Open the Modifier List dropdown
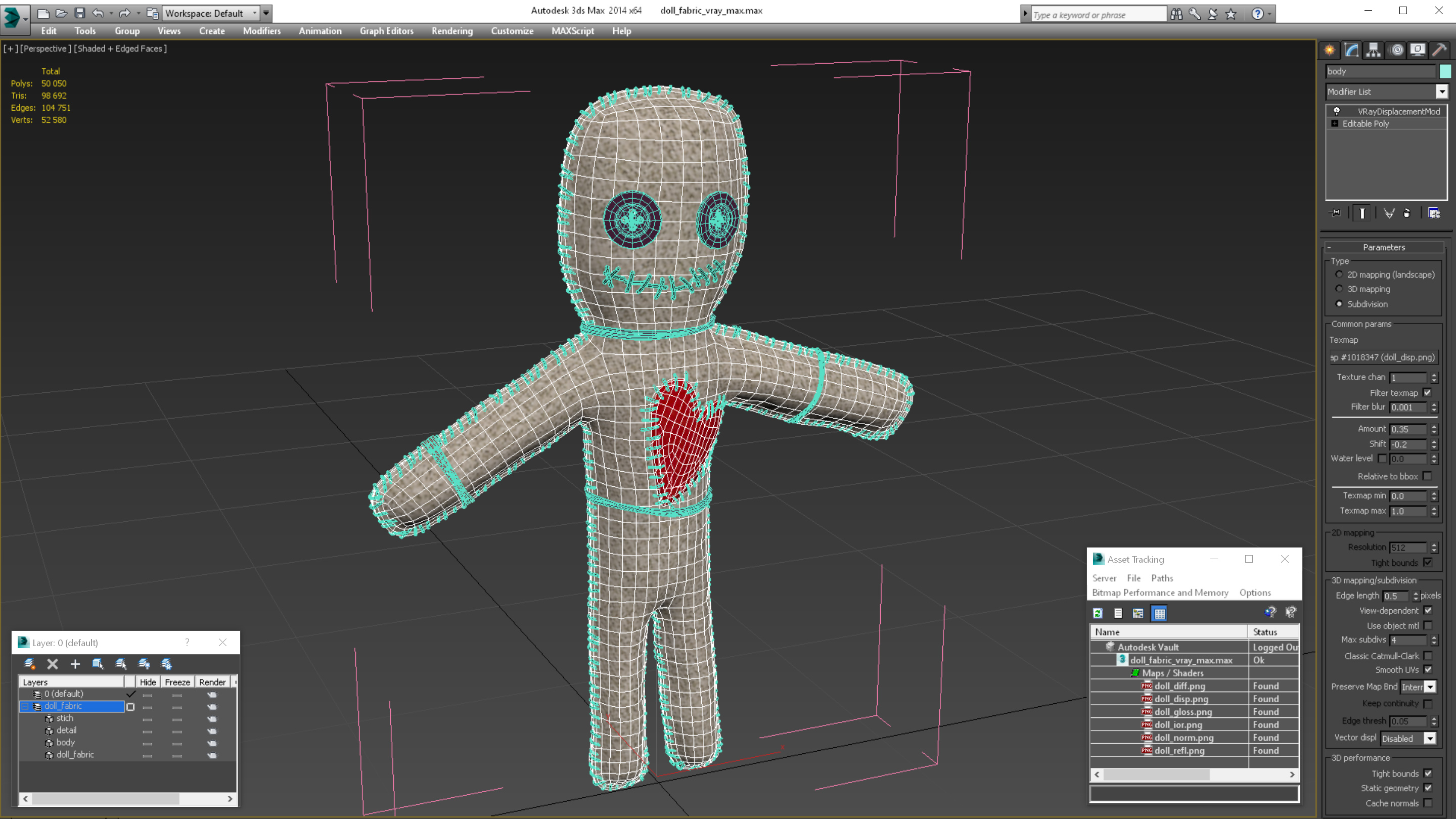1456x819 pixels. 1442,92
